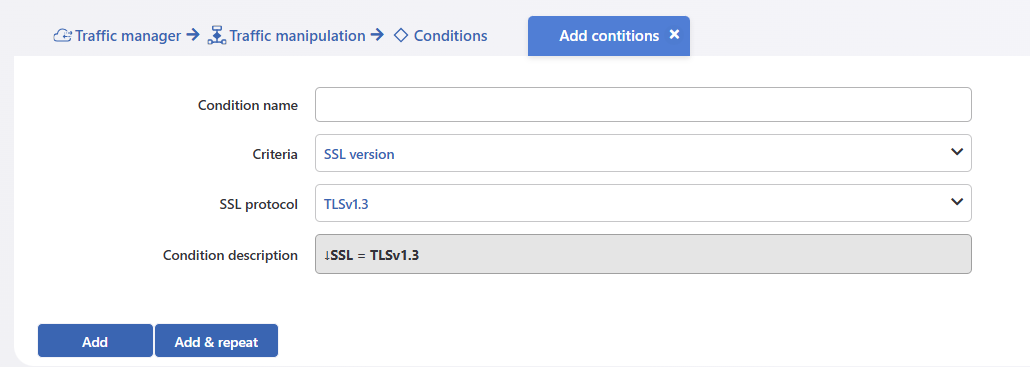
Task: Click the SSL protocol chevron arrow
Action: point(956,202)
